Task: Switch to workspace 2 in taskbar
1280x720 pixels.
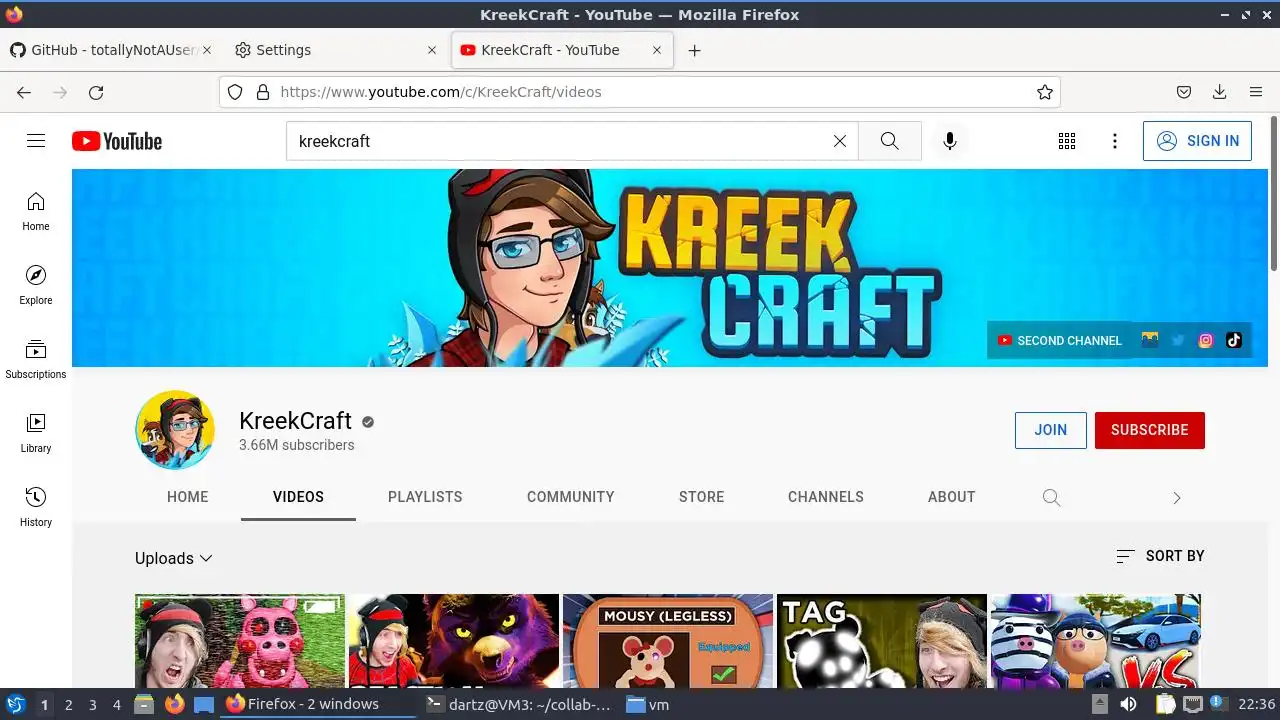Action: [x=69, y=704]
